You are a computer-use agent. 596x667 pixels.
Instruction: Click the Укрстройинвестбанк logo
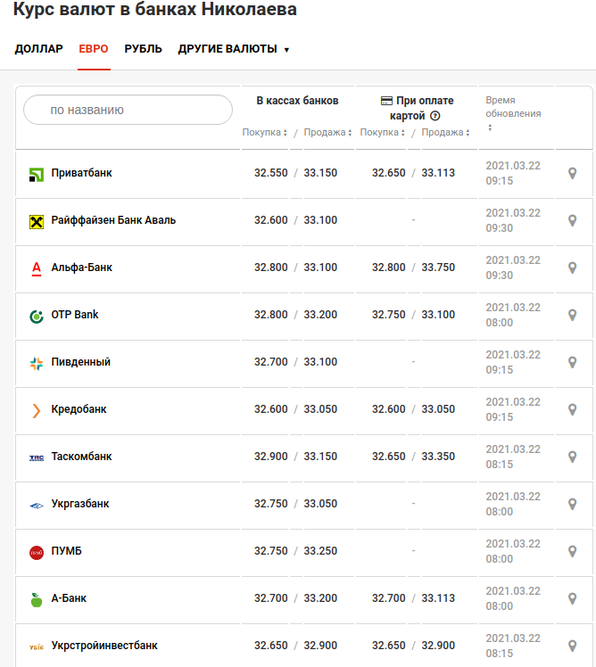point(36,647)
